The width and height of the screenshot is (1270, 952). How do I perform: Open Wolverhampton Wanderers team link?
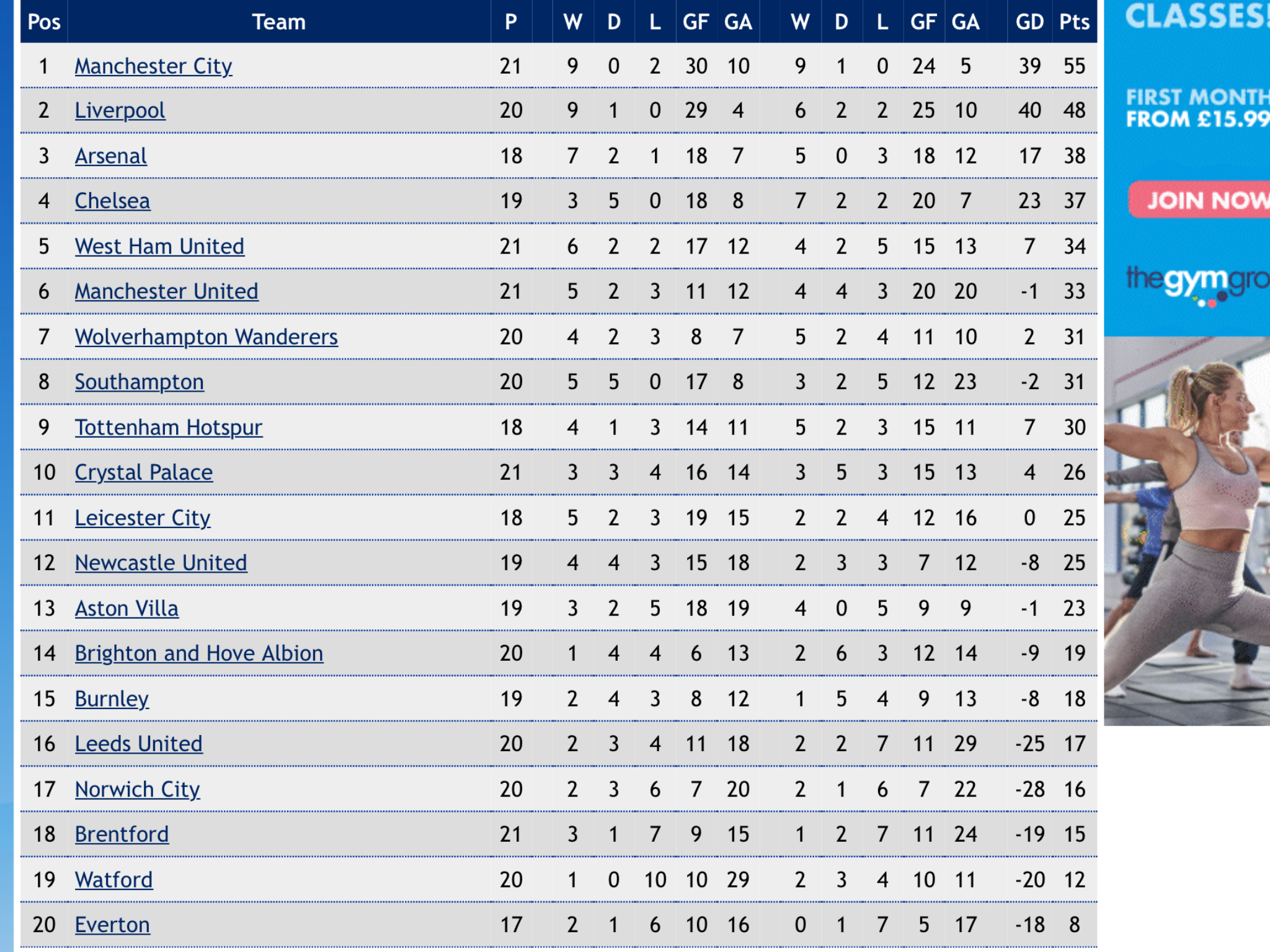206,337
